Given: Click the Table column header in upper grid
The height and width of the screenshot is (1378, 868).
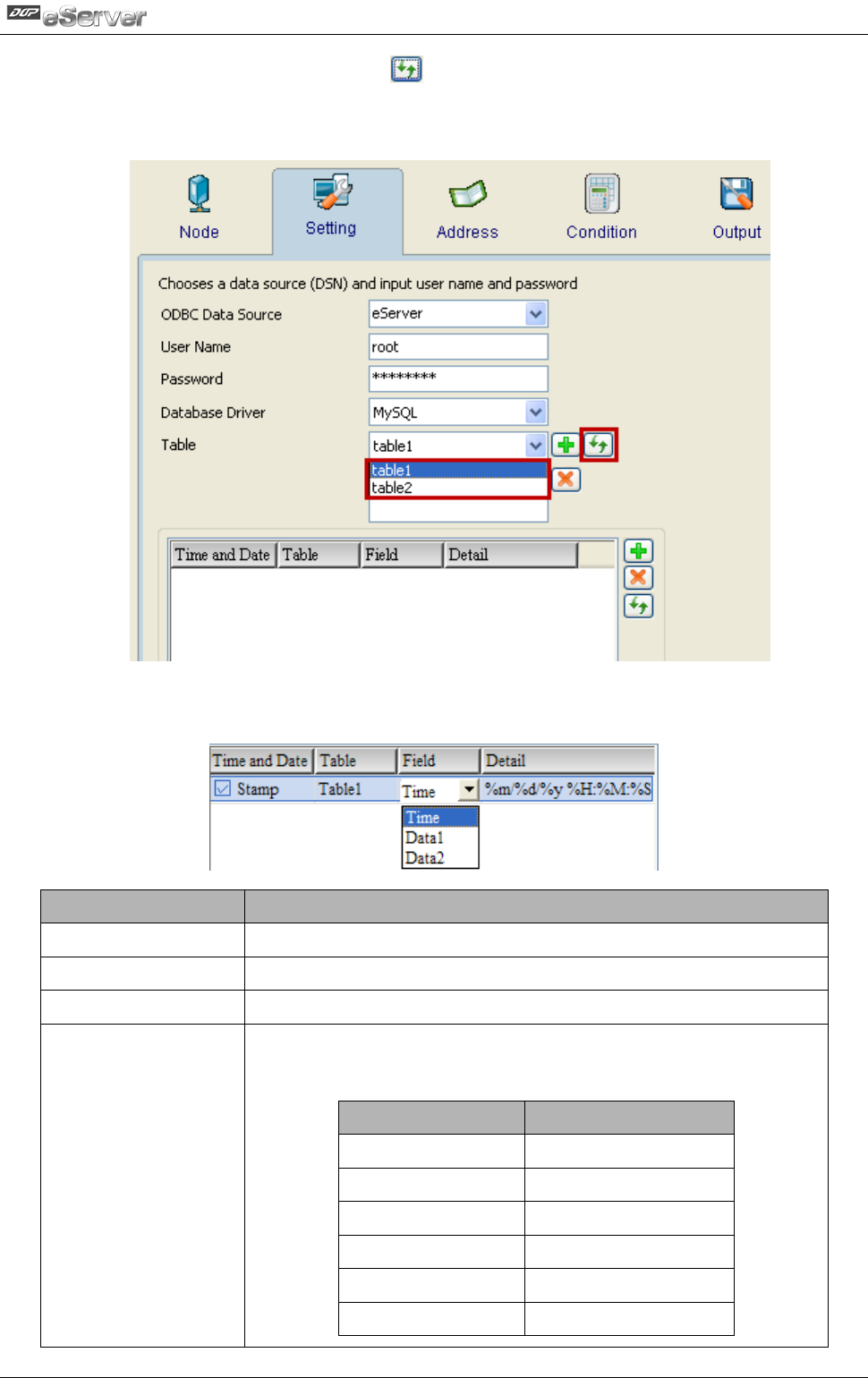Looking at the screenshot, I should (x=319, y=555).
